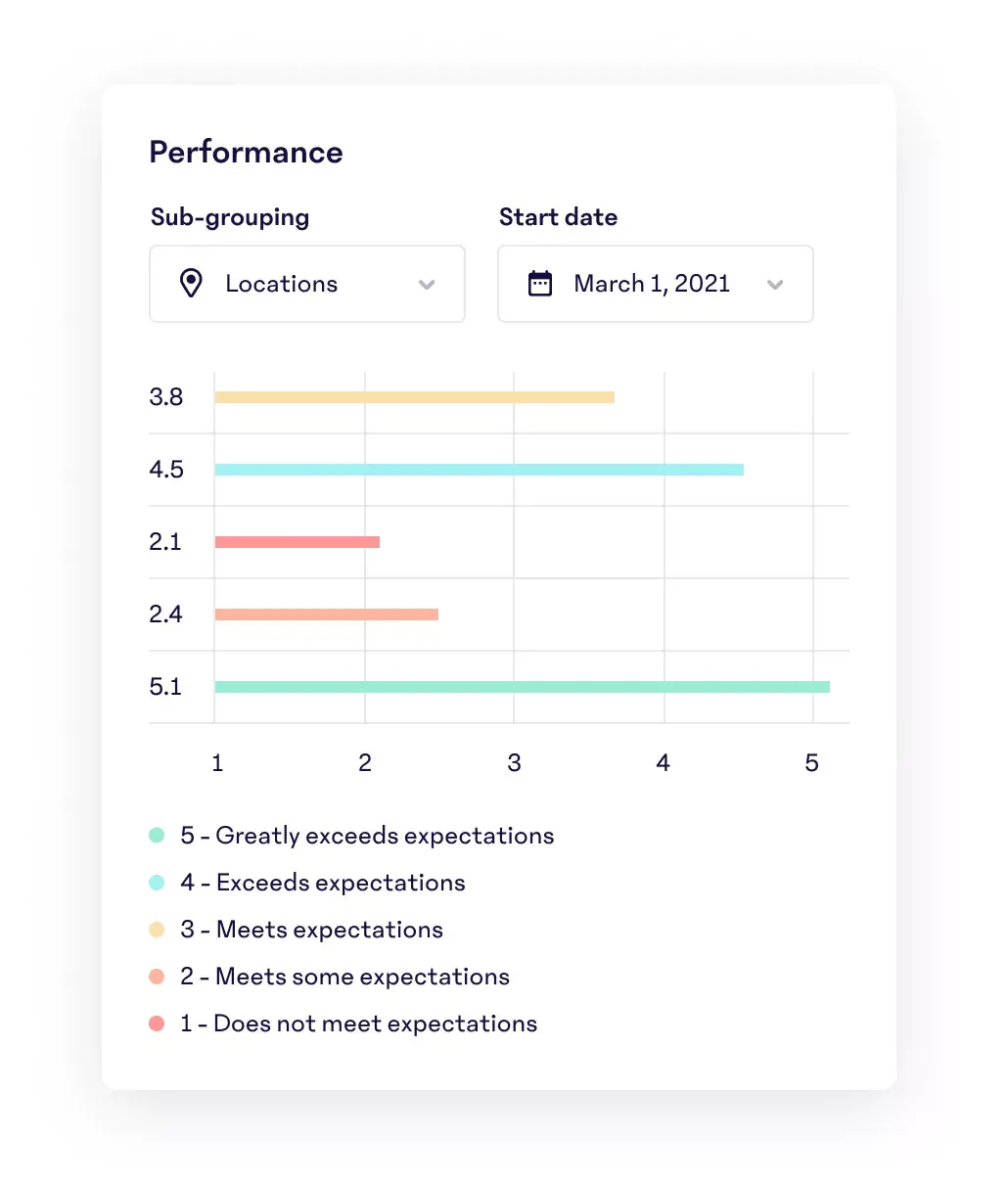This screenshot has height=1184, width=1008.
Task: Select legend text 3 - Meets expectations
Action: 311,929
